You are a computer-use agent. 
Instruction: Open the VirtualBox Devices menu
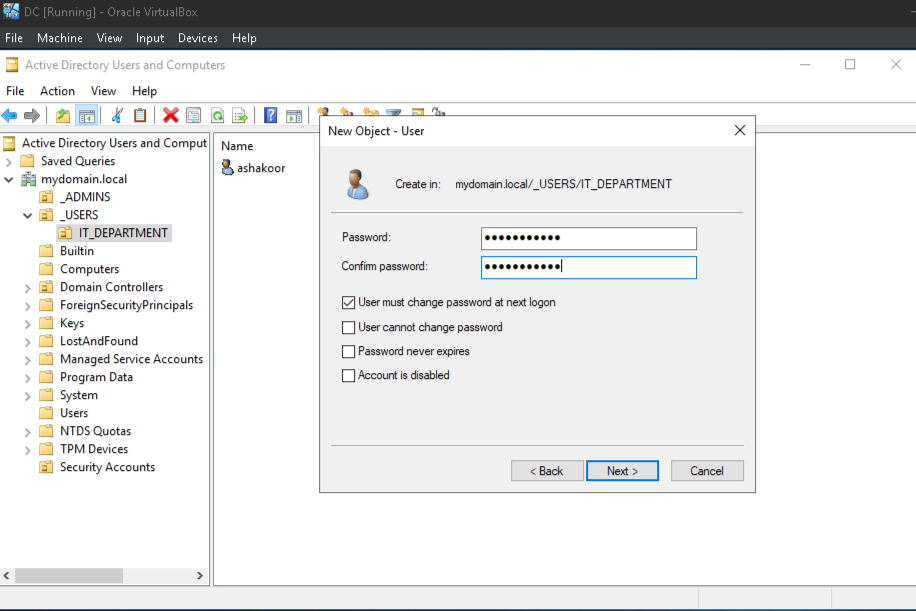point(197,38)
